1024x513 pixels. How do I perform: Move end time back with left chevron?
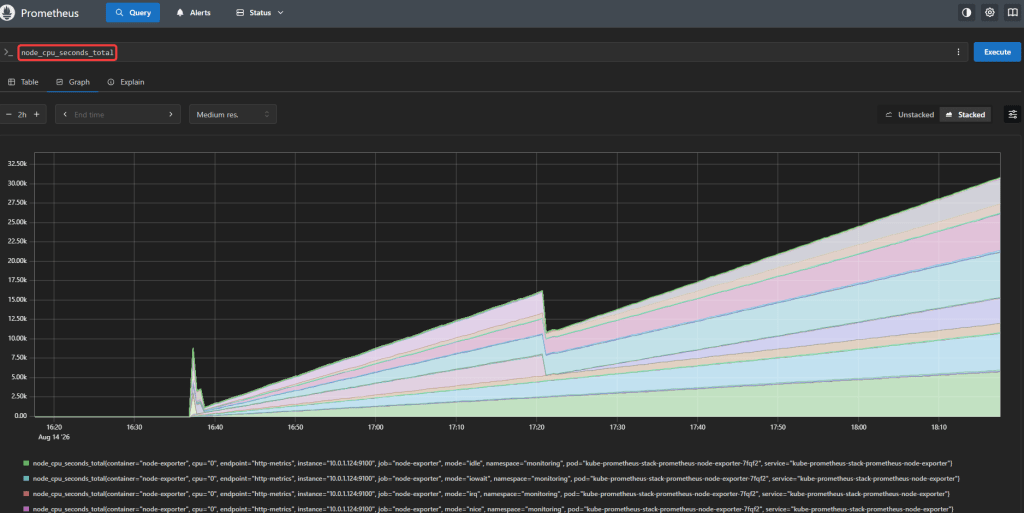pos(65,114)
